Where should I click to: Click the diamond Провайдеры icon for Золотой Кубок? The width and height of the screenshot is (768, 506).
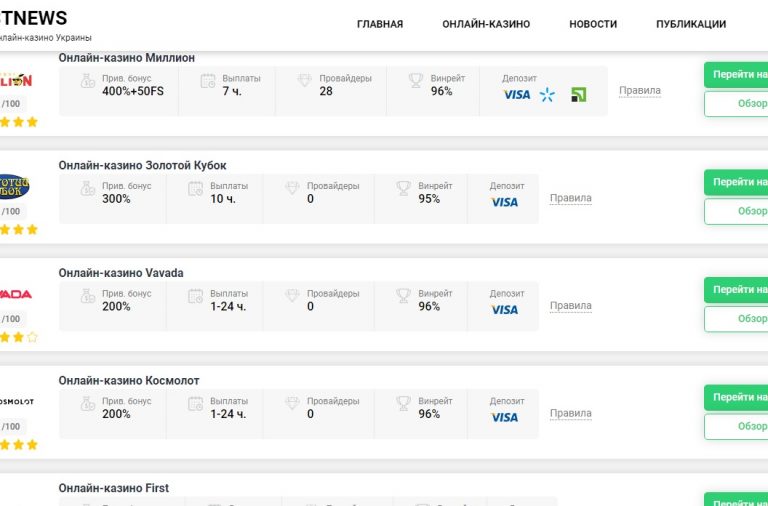coord(292,189)
